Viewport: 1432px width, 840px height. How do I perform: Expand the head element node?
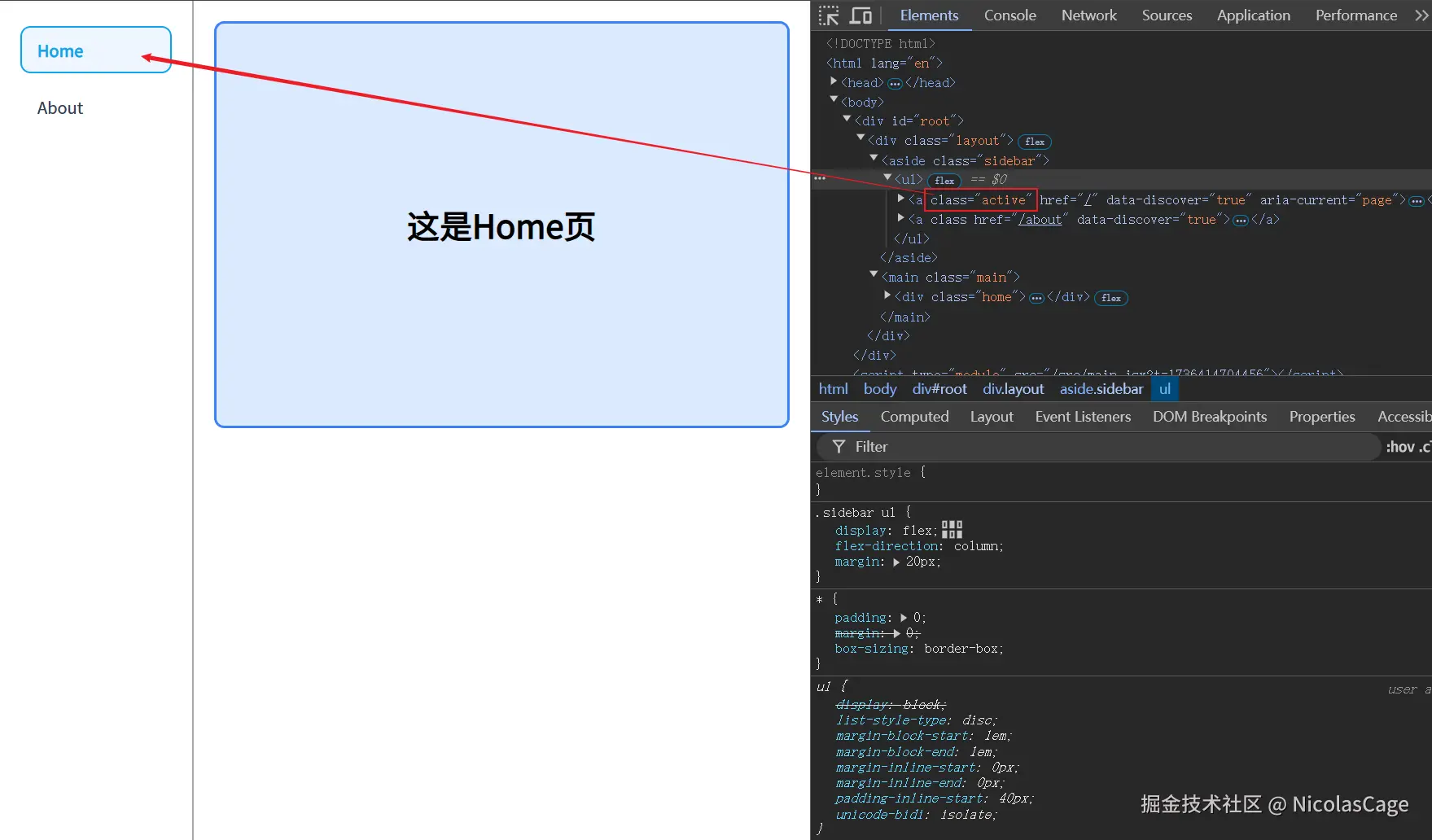pos(834,81)
